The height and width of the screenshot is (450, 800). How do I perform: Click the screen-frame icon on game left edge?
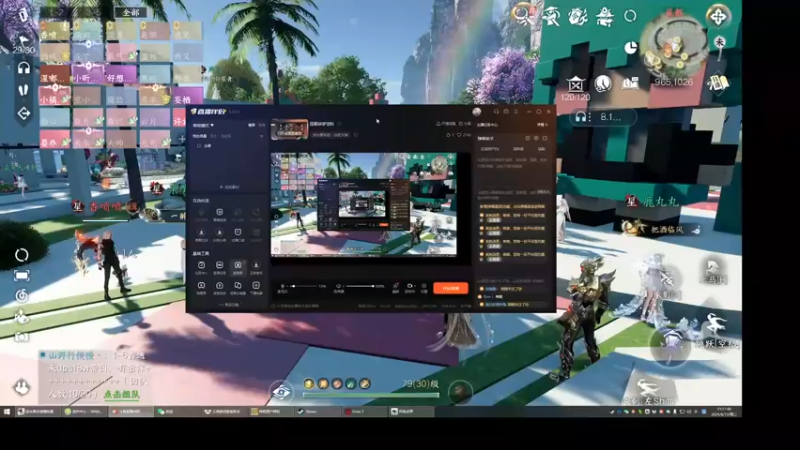(21, 276)
